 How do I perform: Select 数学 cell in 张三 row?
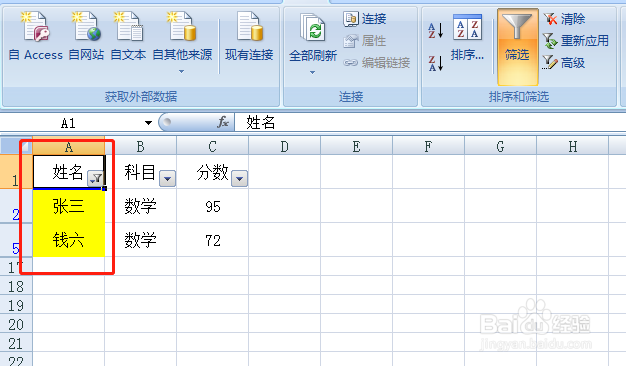coord(141,206)
